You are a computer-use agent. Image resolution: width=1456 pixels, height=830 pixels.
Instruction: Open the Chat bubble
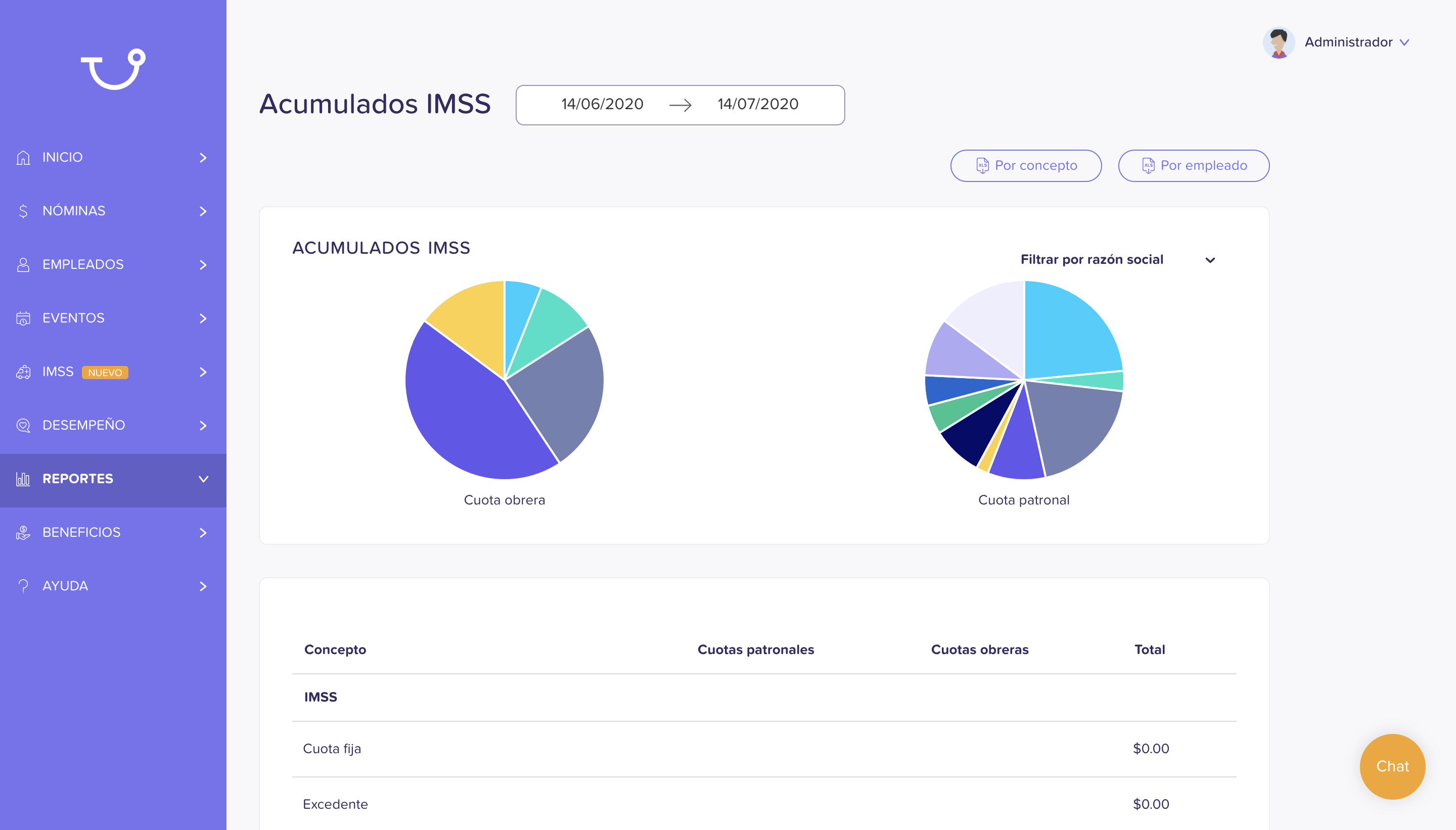(1392, 766)
